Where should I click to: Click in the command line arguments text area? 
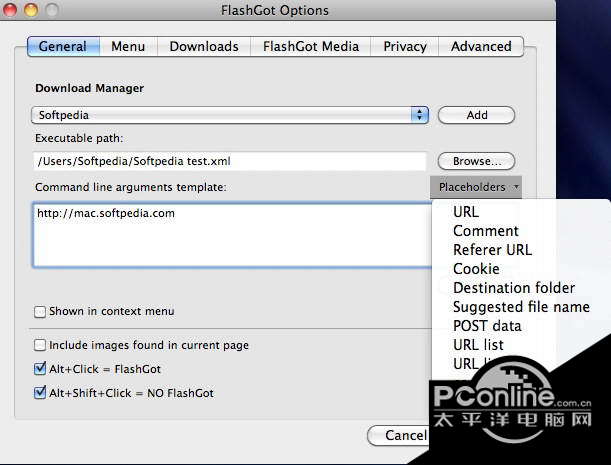point(232,235)
